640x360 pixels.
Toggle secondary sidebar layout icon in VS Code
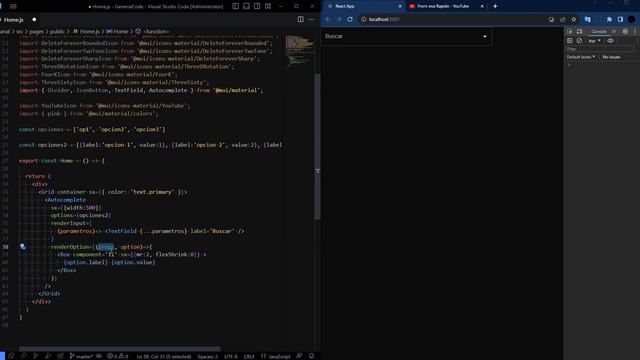point(257,6)
